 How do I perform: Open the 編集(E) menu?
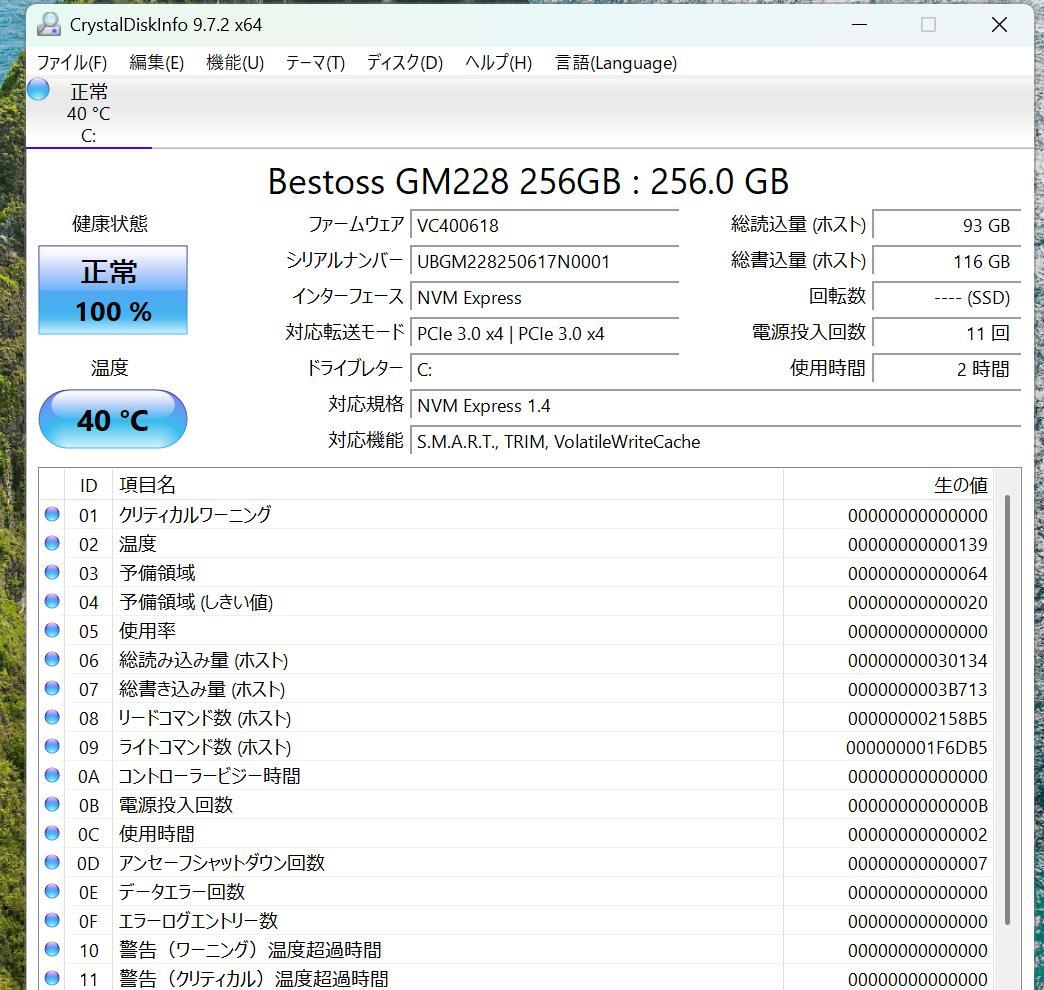[156, 62]
